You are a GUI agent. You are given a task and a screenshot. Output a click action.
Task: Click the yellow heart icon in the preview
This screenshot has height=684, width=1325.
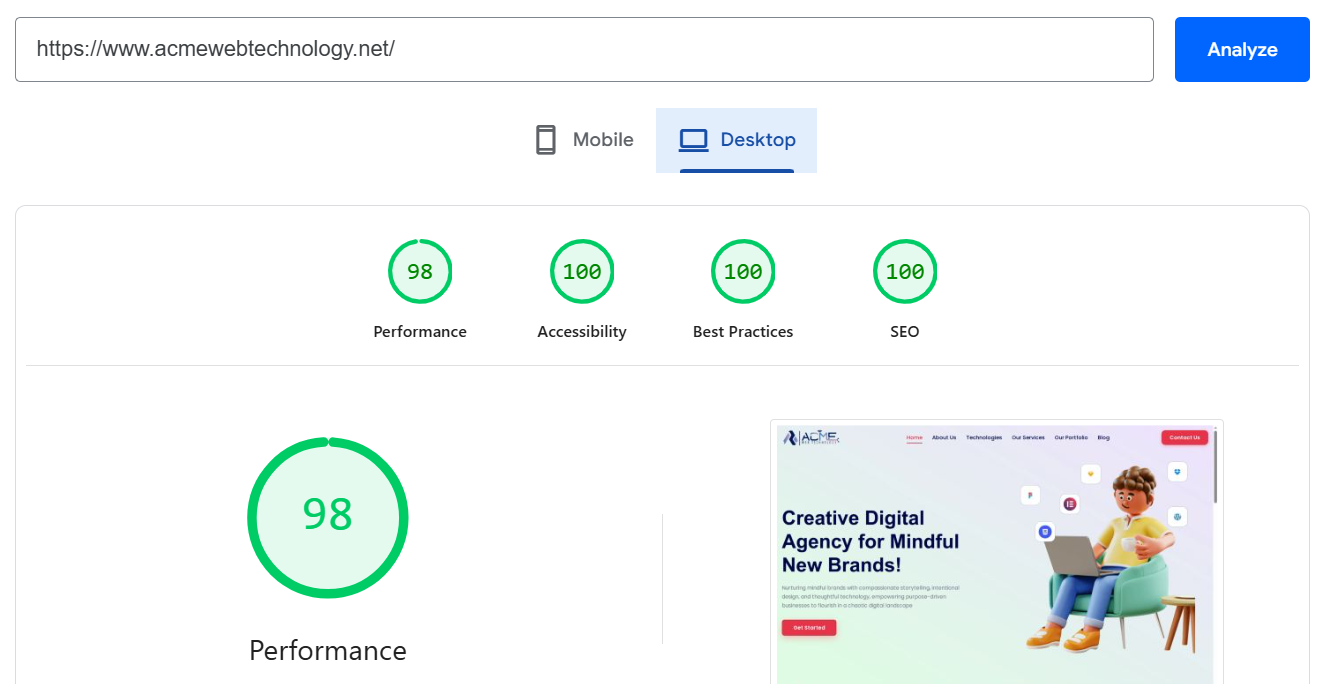[x=1091, y=474]
